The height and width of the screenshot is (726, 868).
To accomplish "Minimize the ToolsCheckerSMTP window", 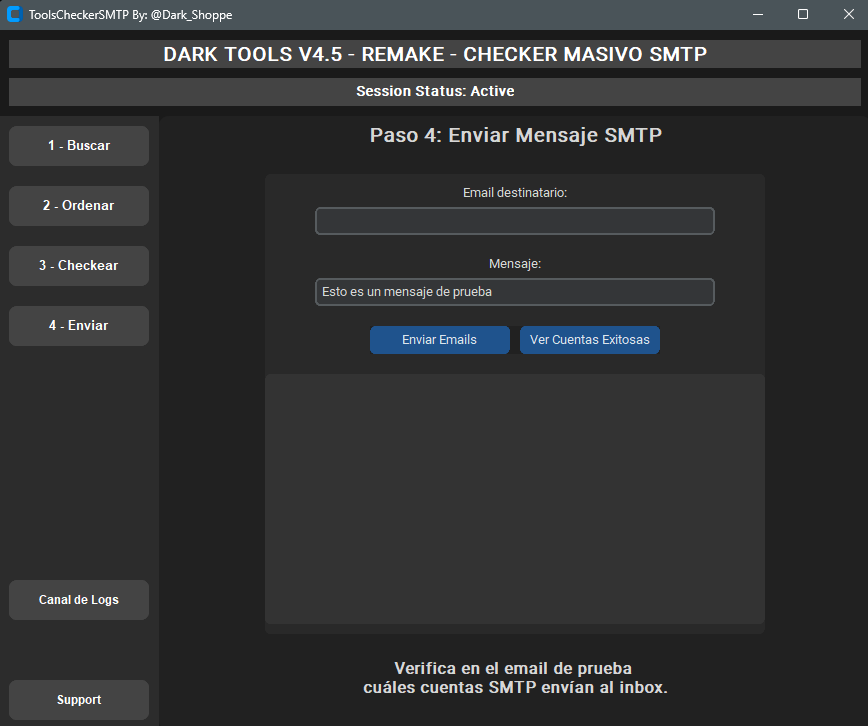I will click(758, 14).
